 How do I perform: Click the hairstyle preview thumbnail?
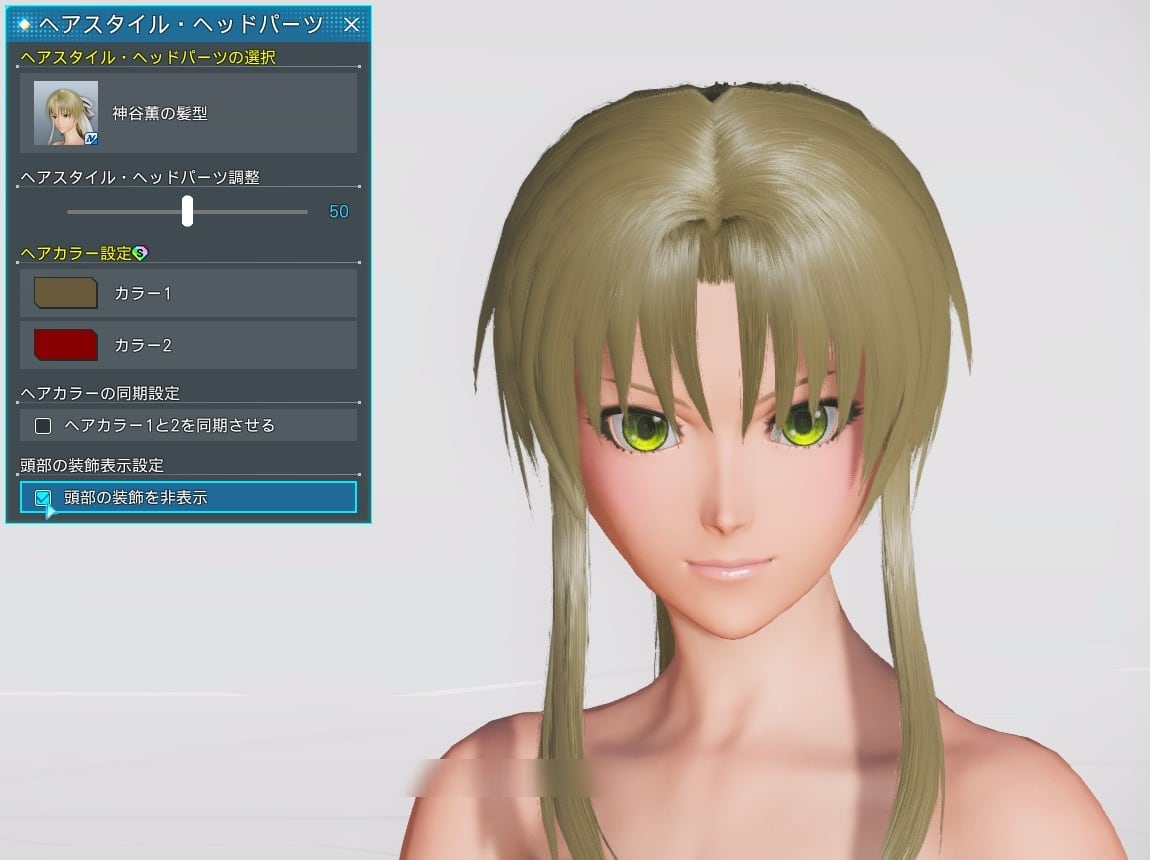coord(64,114)
